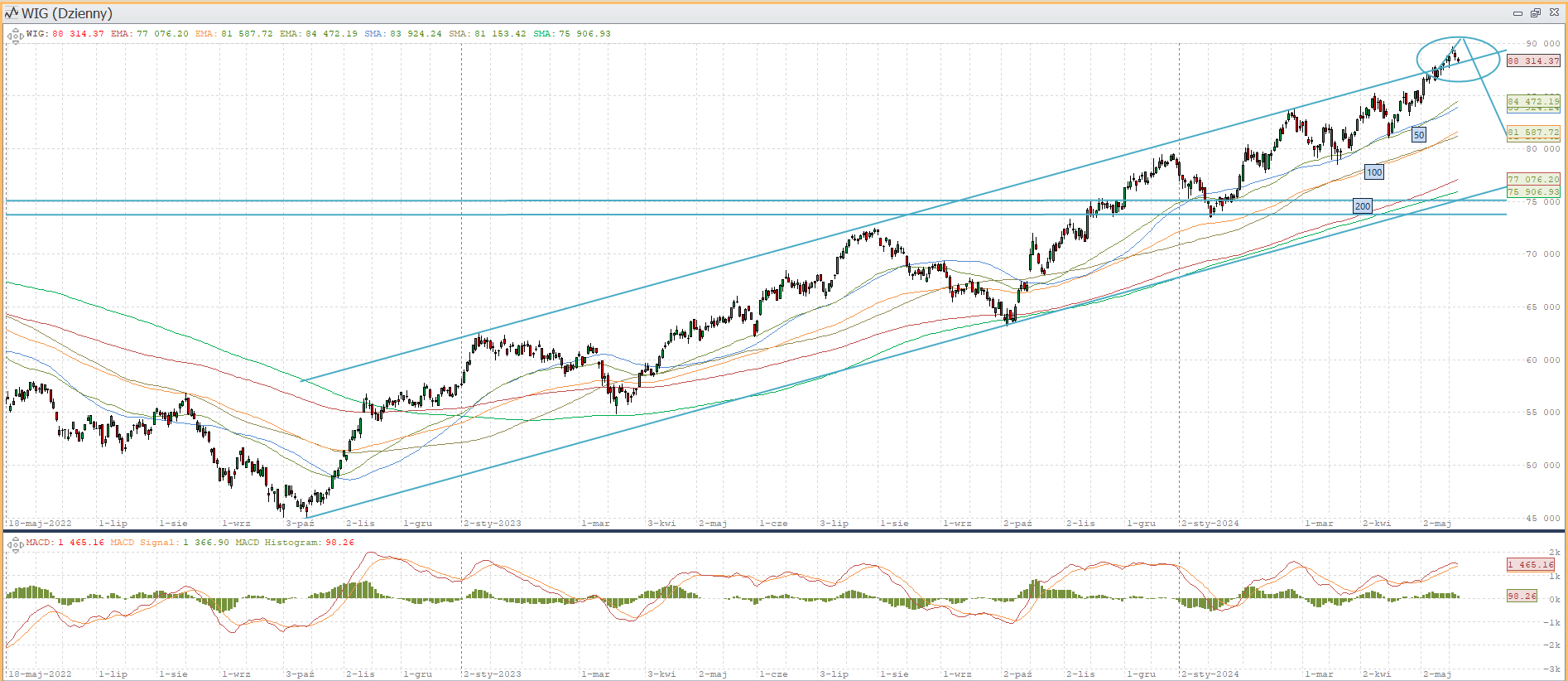
Task: Click the blue "SMA: 83 924.24" legend entry
Action: 403,34
